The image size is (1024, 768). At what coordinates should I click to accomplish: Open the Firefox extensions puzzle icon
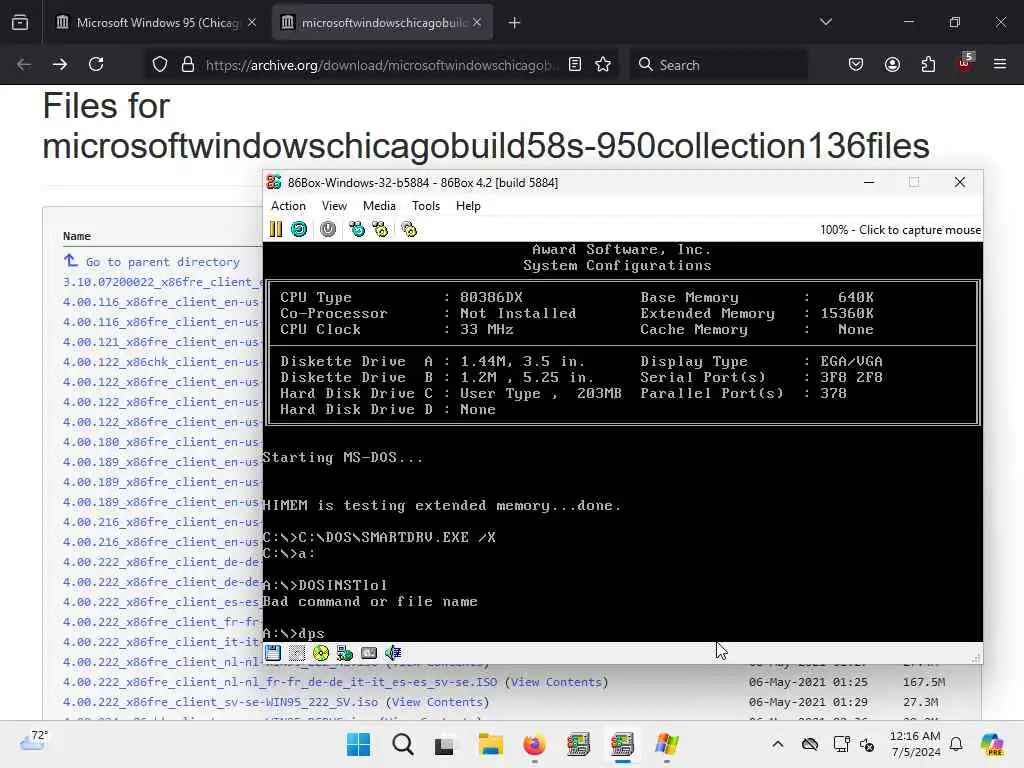click(928, 65)
